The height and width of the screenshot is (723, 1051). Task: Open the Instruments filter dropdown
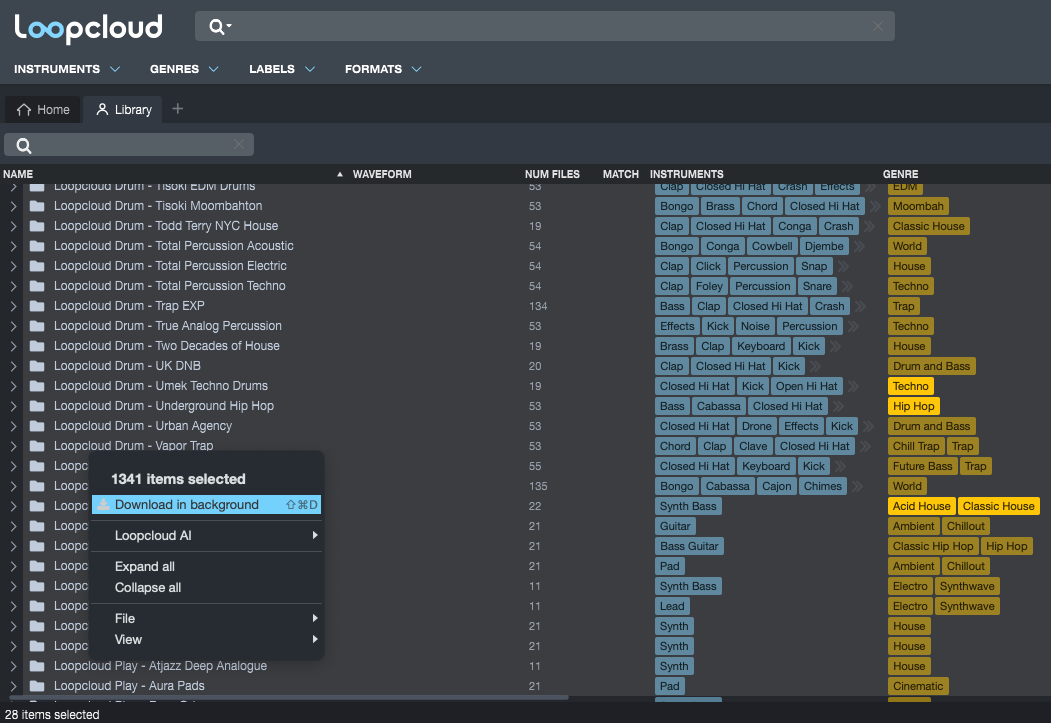(67, 69)
